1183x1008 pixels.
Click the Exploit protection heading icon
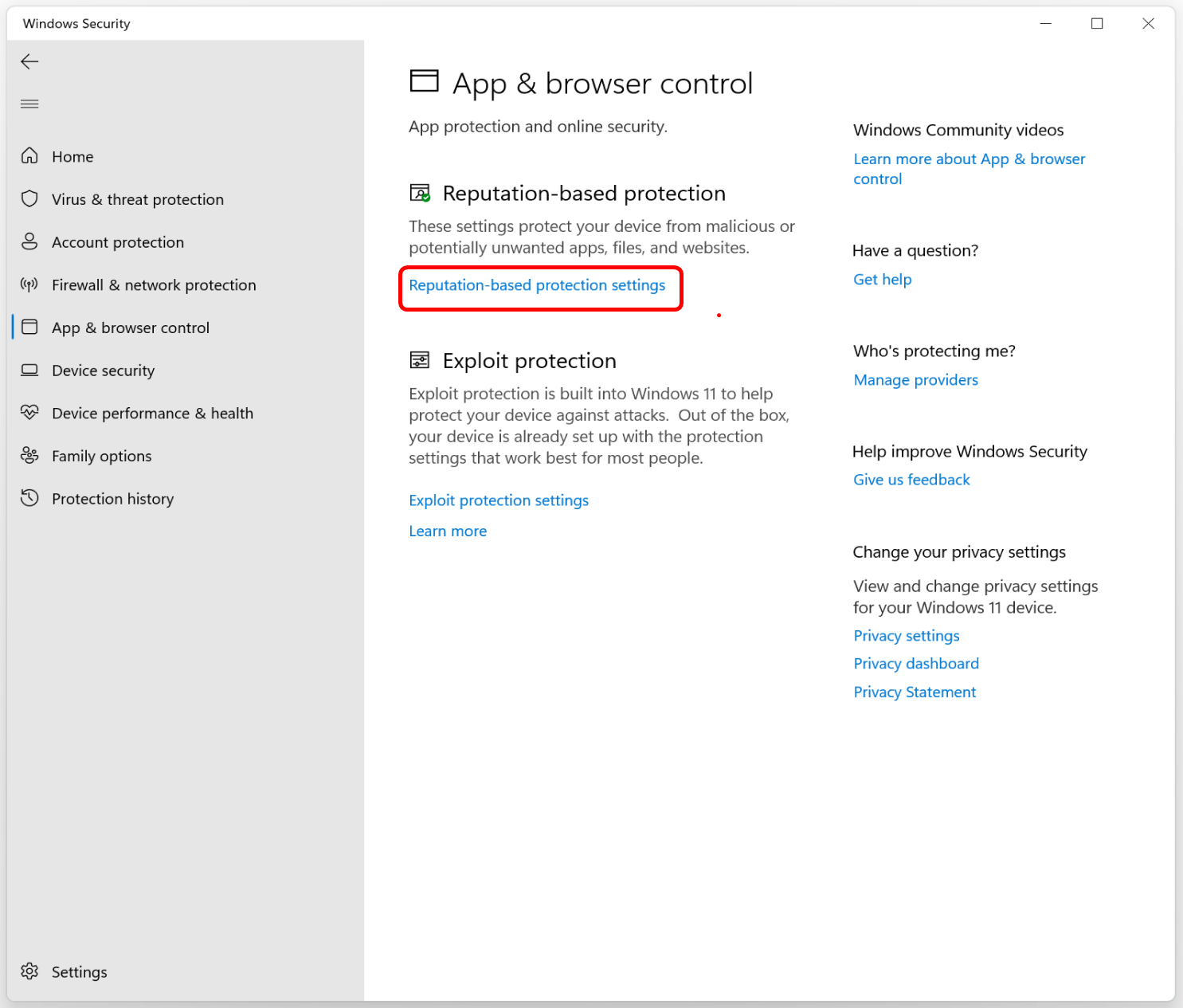(420, 360)
